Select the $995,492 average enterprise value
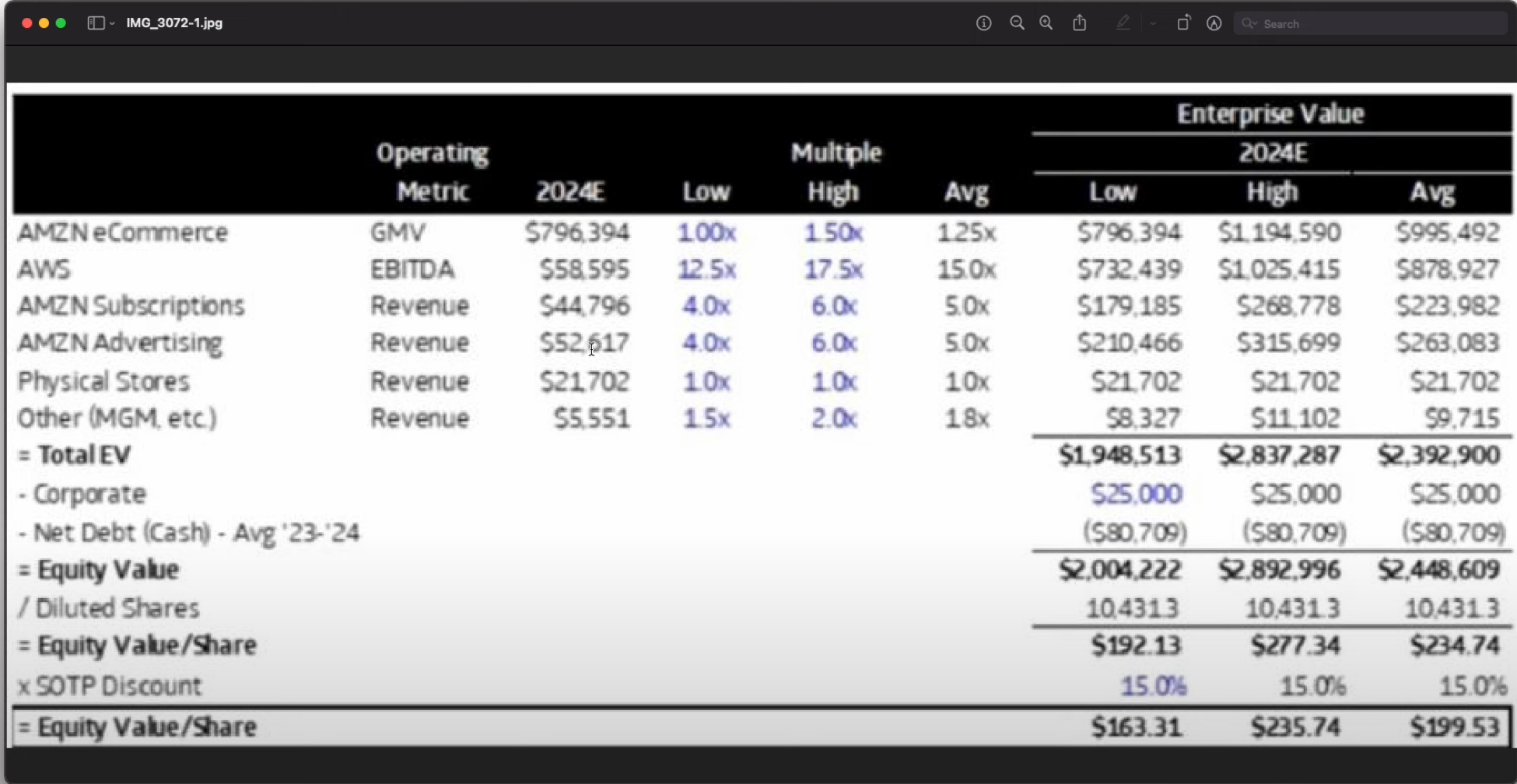The image size is (1517, 784). [1448, 233]
